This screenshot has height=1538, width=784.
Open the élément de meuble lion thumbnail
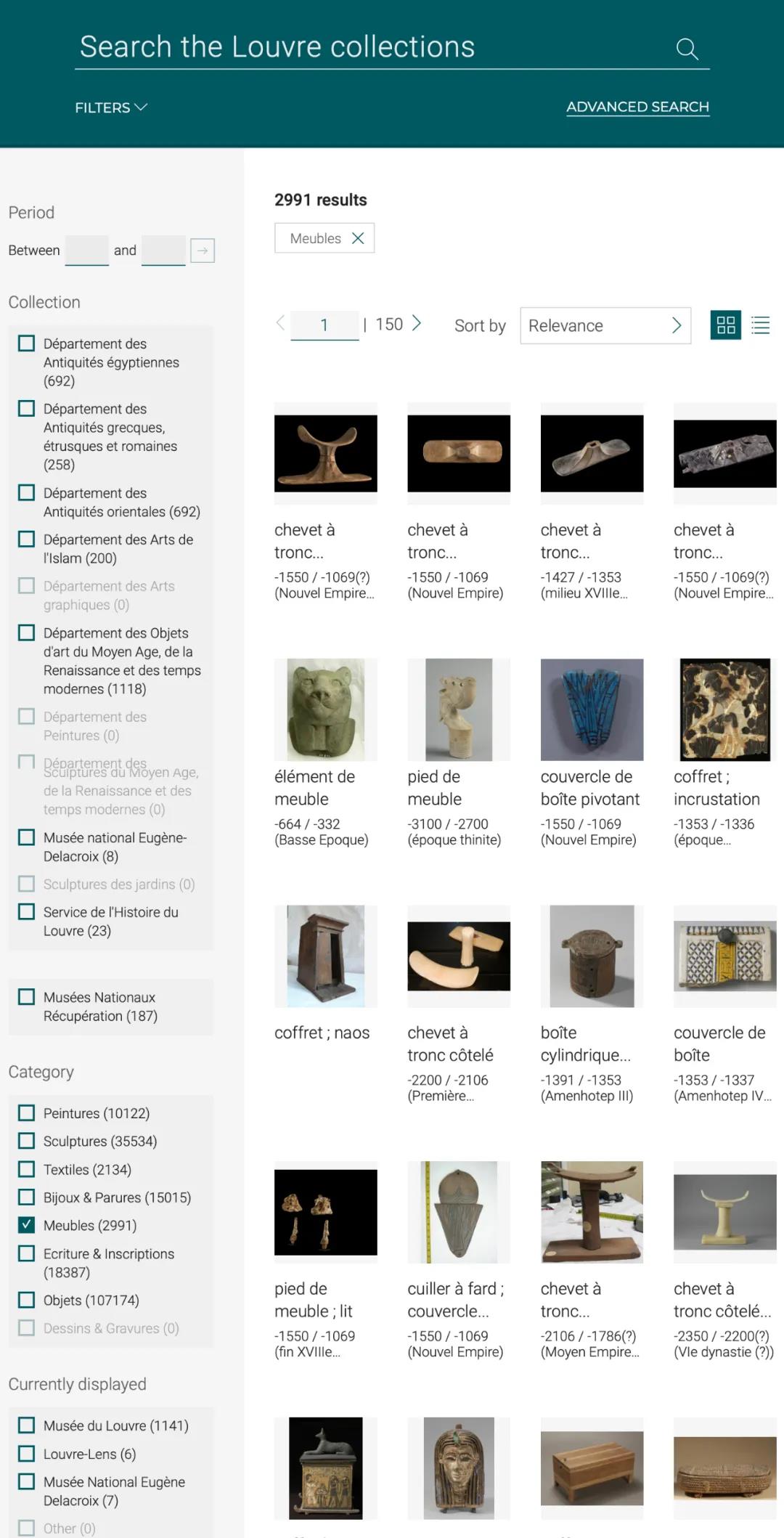pyautogui.click(x=325, y=709)
